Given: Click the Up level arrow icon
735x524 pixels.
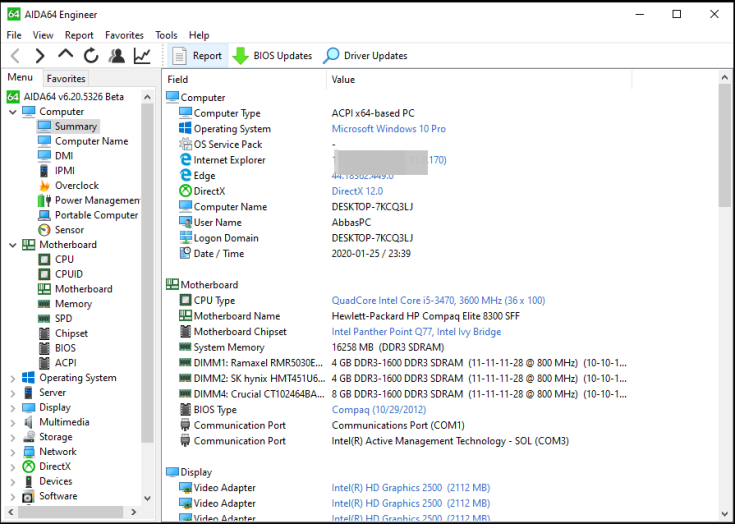Looking at the screenshot, I should pyautogui.click(x=66, y=55).
